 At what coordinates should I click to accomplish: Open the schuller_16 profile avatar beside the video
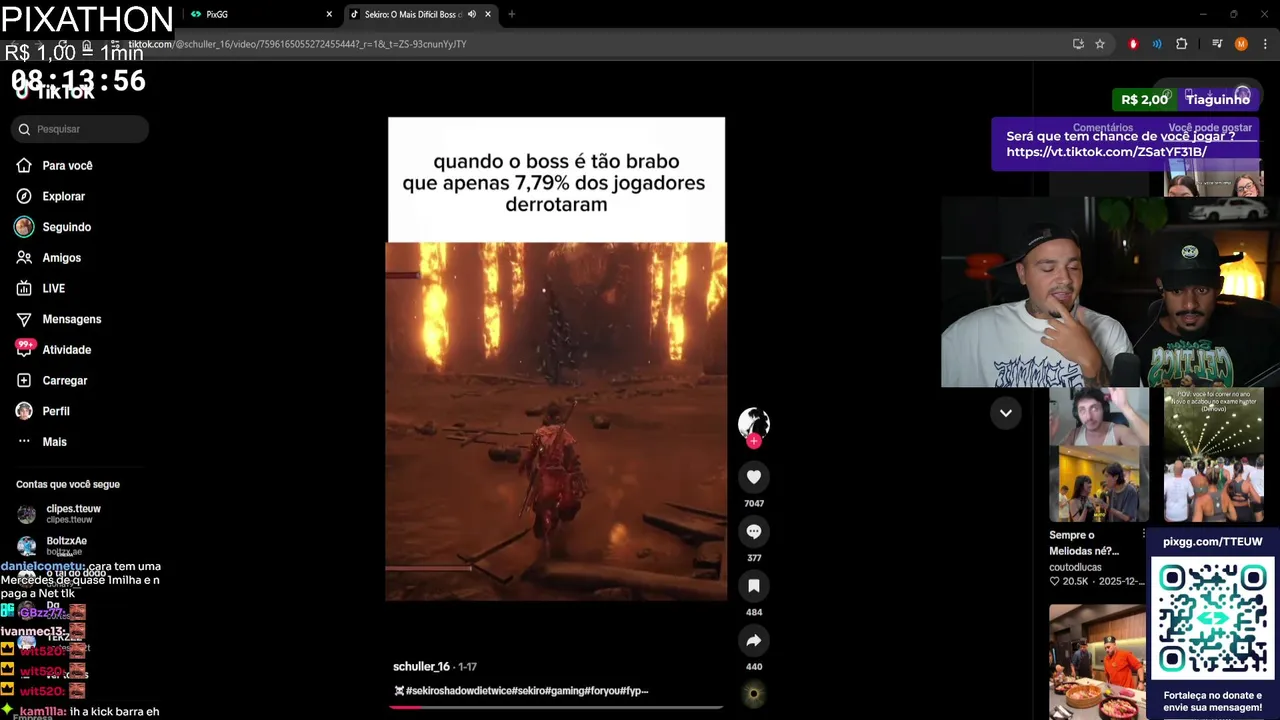(754, 423)
